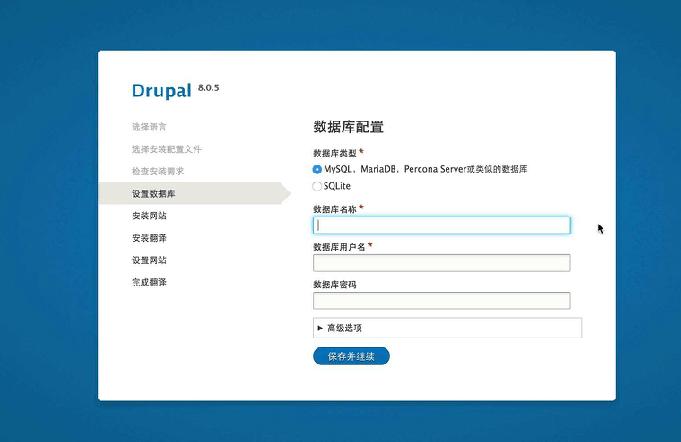Focus the 数据库用户名 text box
Image resolution: width=681 pixels, height=442 pixels.
pyautogui.click(x=441, y=263)
